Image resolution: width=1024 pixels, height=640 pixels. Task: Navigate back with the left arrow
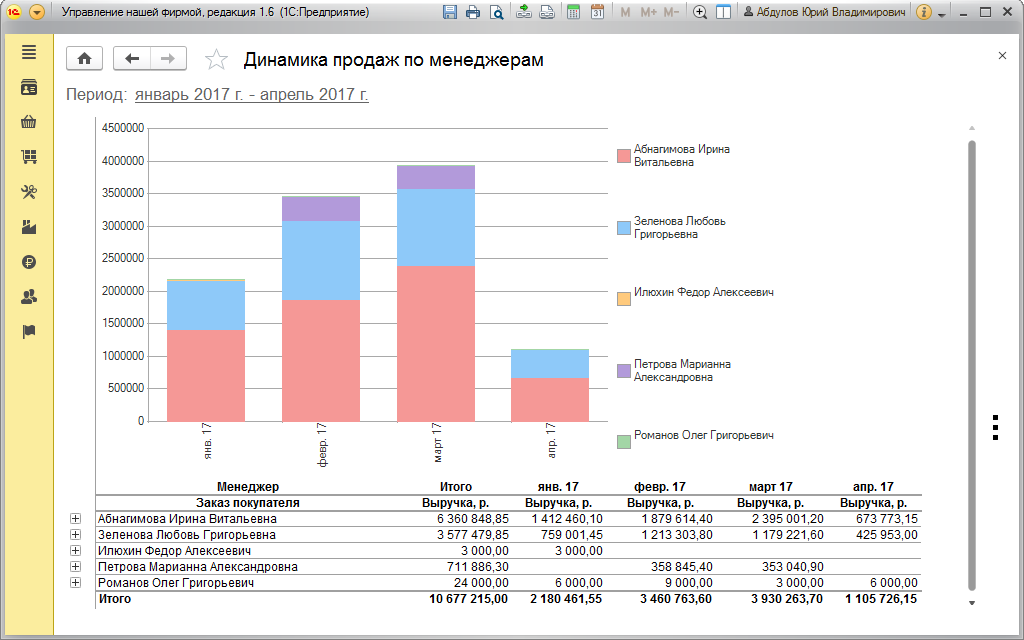132,59
